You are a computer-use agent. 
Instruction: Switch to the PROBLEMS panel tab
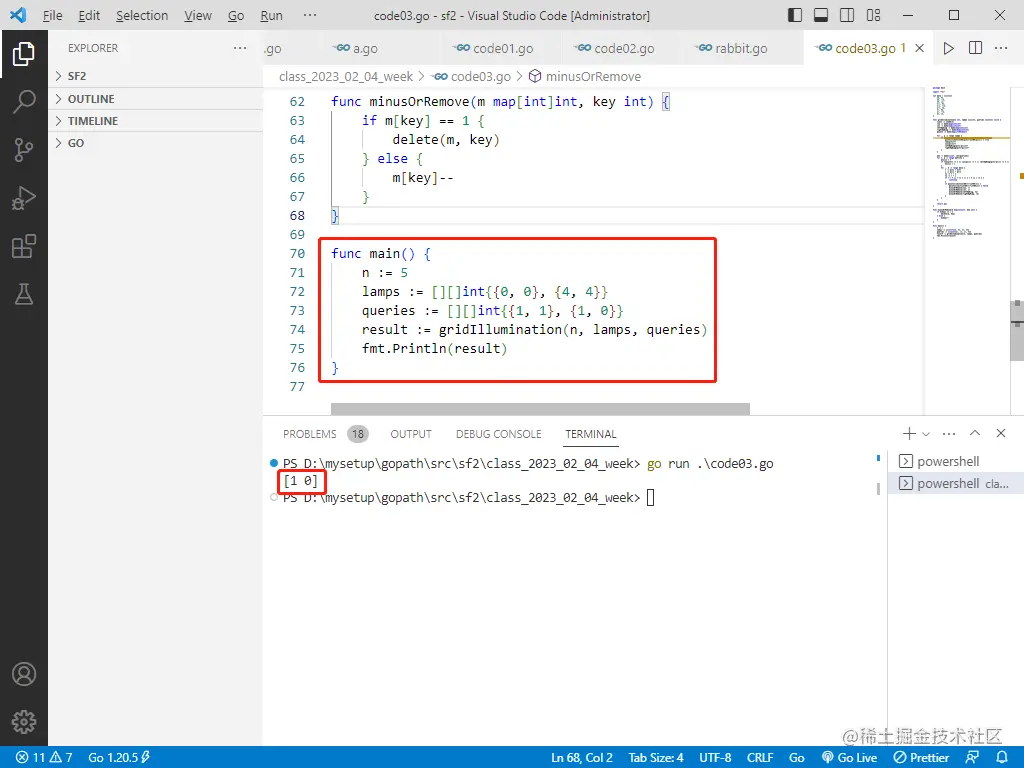(325, 434)
